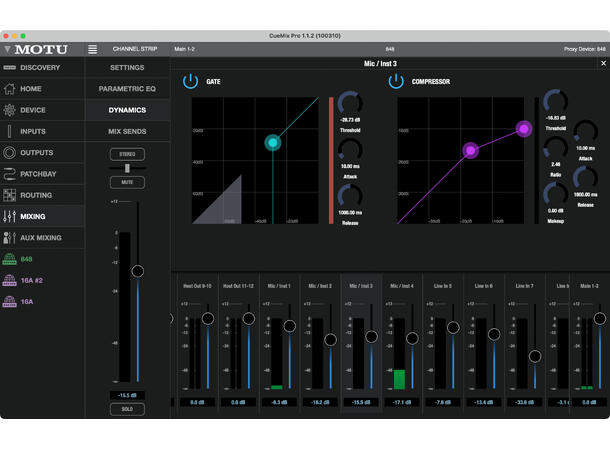This screenshot has height=450, width=610.
Task: Close the Mic / Inst 3 panel
Action: 602,63
